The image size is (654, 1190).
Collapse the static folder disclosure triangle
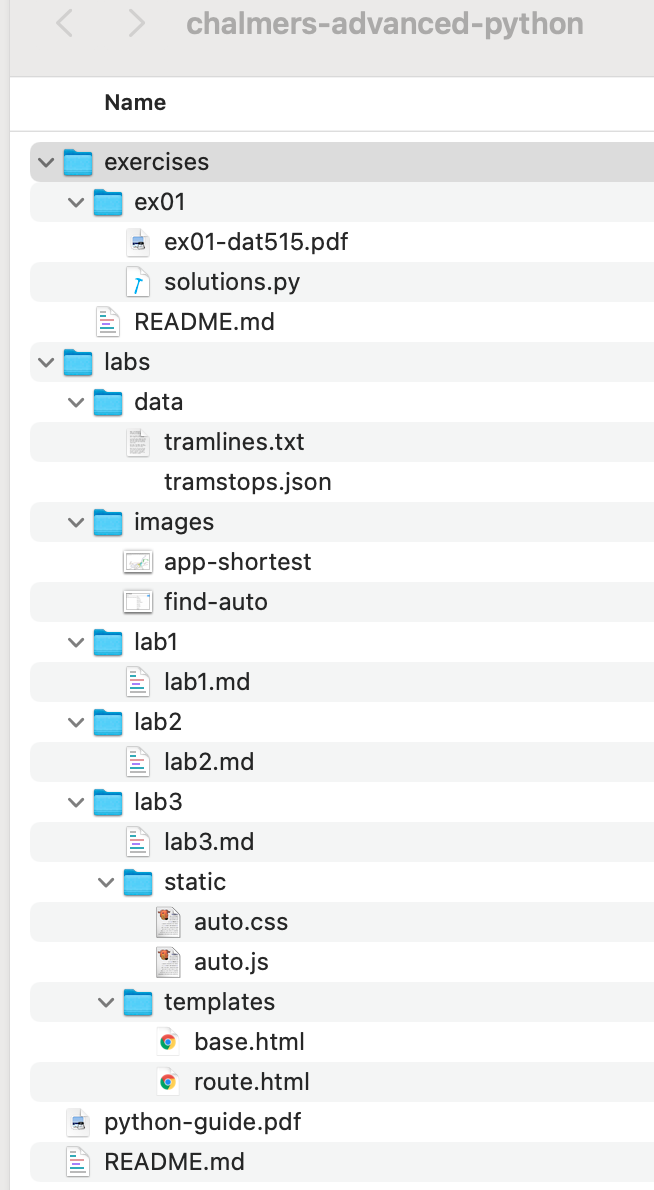pyautogui.click(x=105, y=882)
